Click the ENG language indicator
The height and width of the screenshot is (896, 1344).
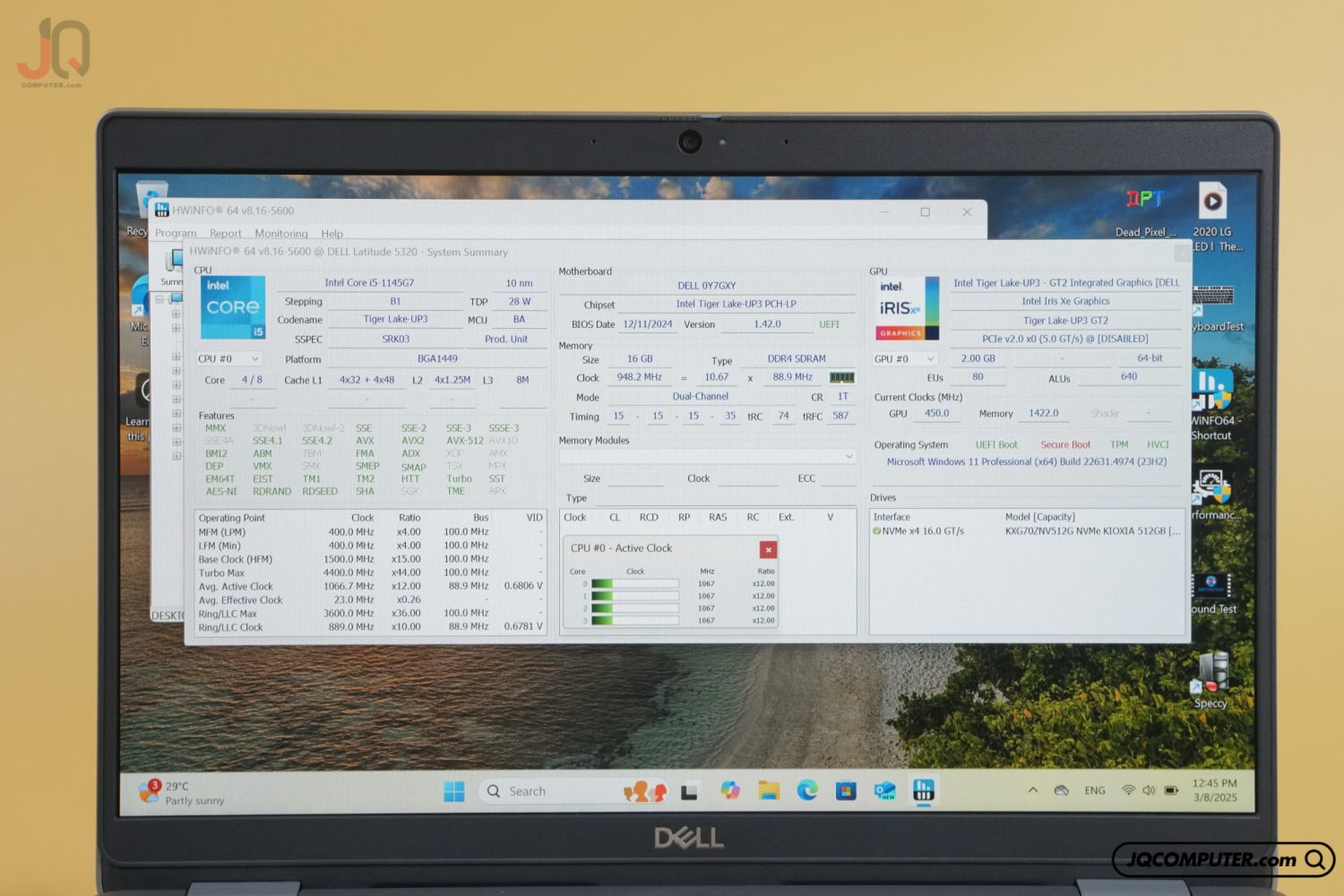pos(1095,790)
